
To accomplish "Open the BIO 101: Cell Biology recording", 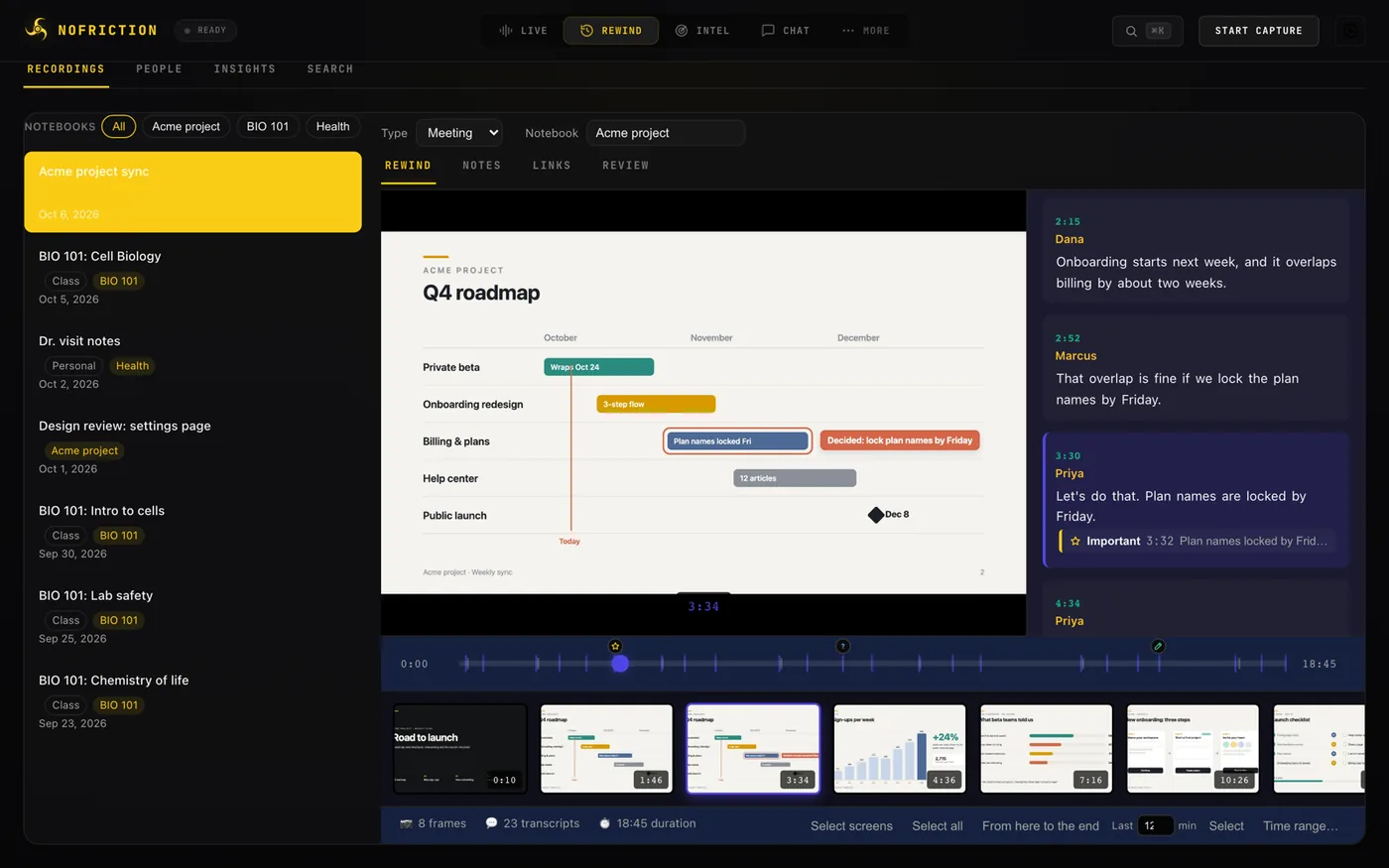I will tap(192, 277).
